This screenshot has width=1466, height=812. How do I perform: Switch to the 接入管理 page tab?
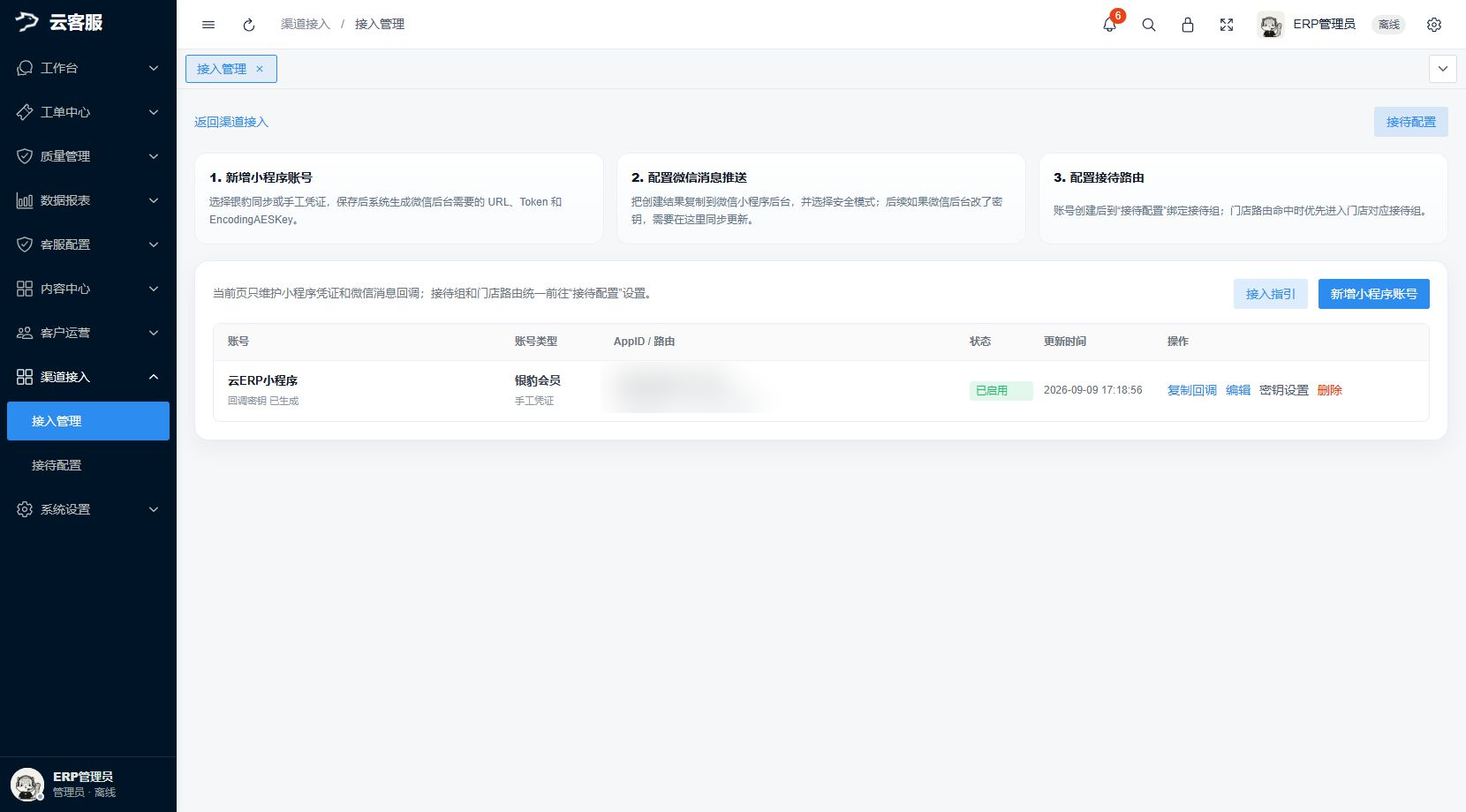pyautogui.click(x=231, y=69)
